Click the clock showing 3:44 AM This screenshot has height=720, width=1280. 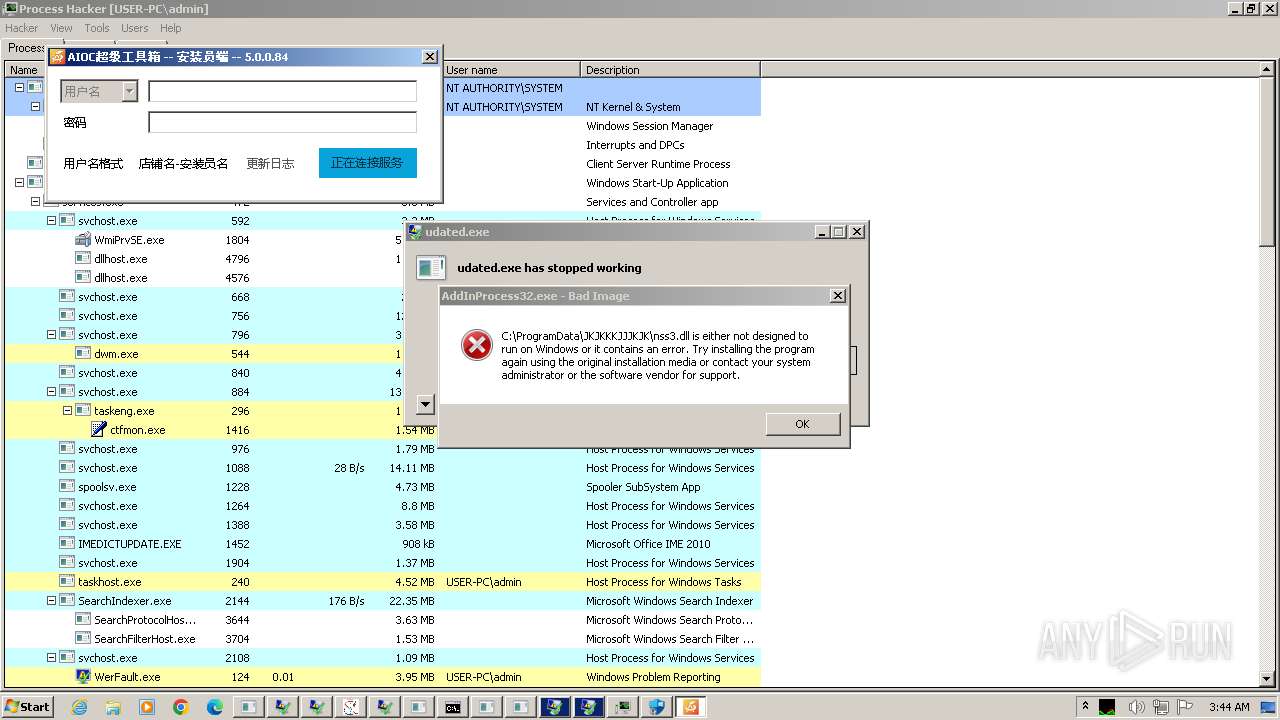1229,707
